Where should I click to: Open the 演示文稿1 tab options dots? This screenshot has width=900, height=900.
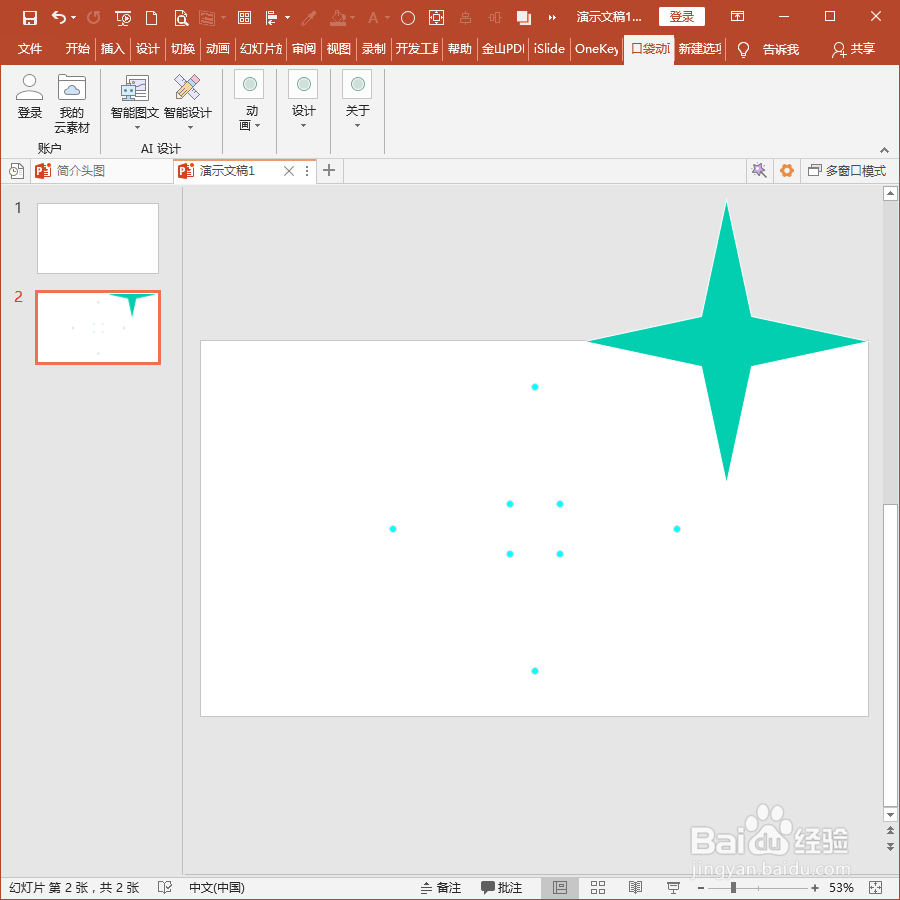(x=307, y=170)
